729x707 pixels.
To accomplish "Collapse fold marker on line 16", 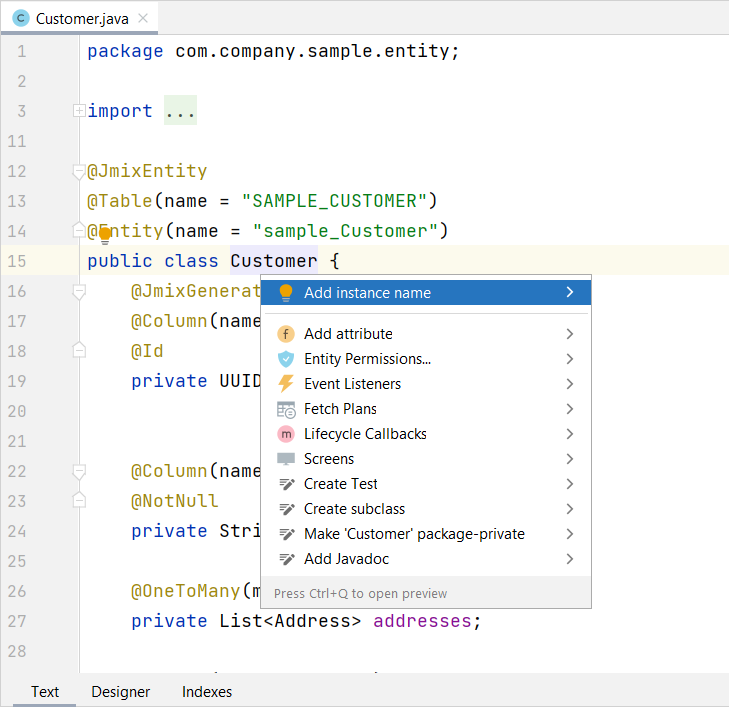I will [x=79, y=291].
